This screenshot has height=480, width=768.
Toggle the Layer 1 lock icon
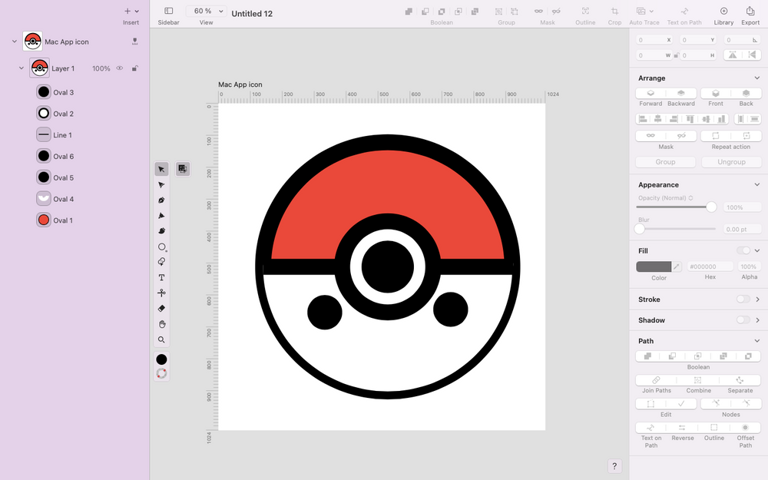[x=135, y=69]
